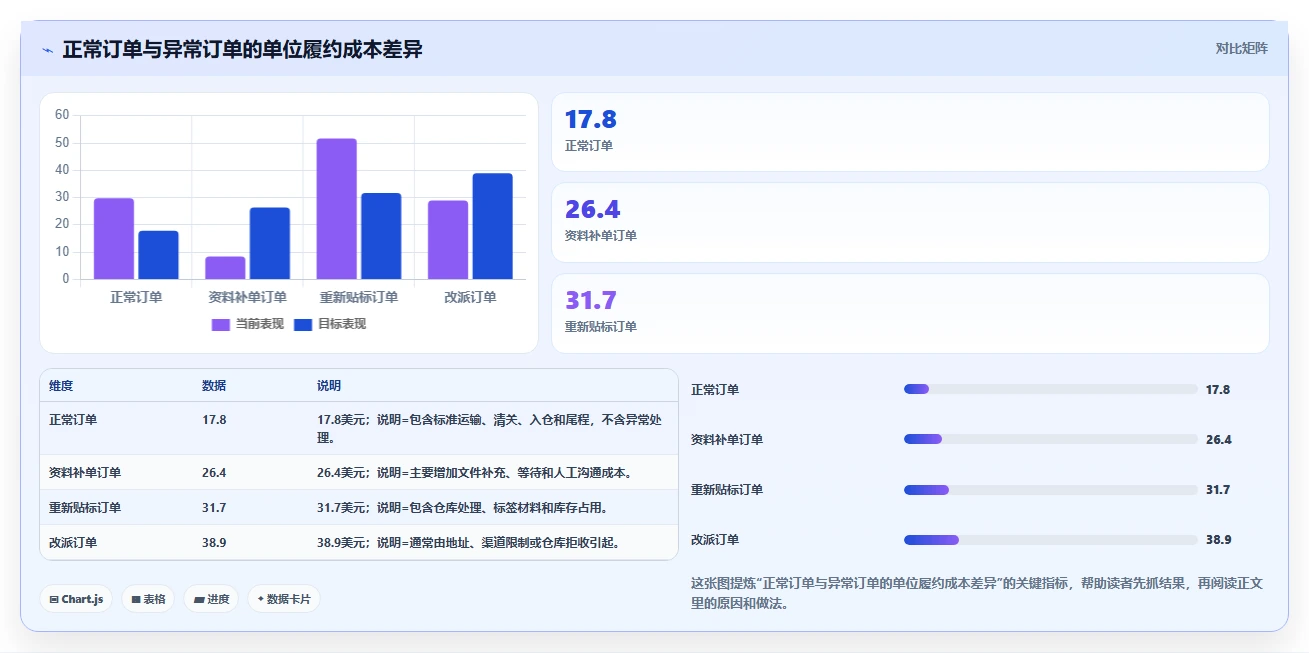This screenshot has height=653, width=1309.
Task: Select the 17.8 正常订单 data card
Action: click(x=910, y=132)
